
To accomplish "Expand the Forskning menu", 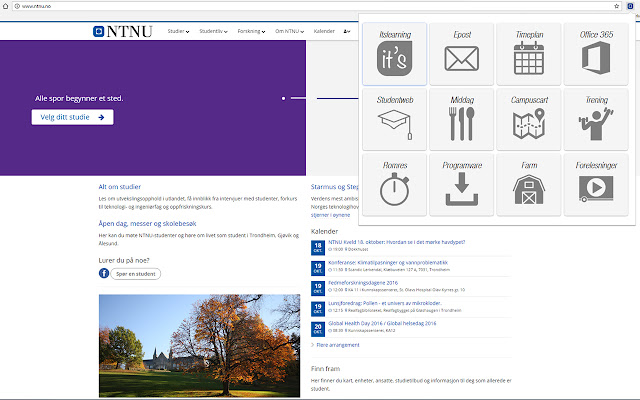I will 251,31.
